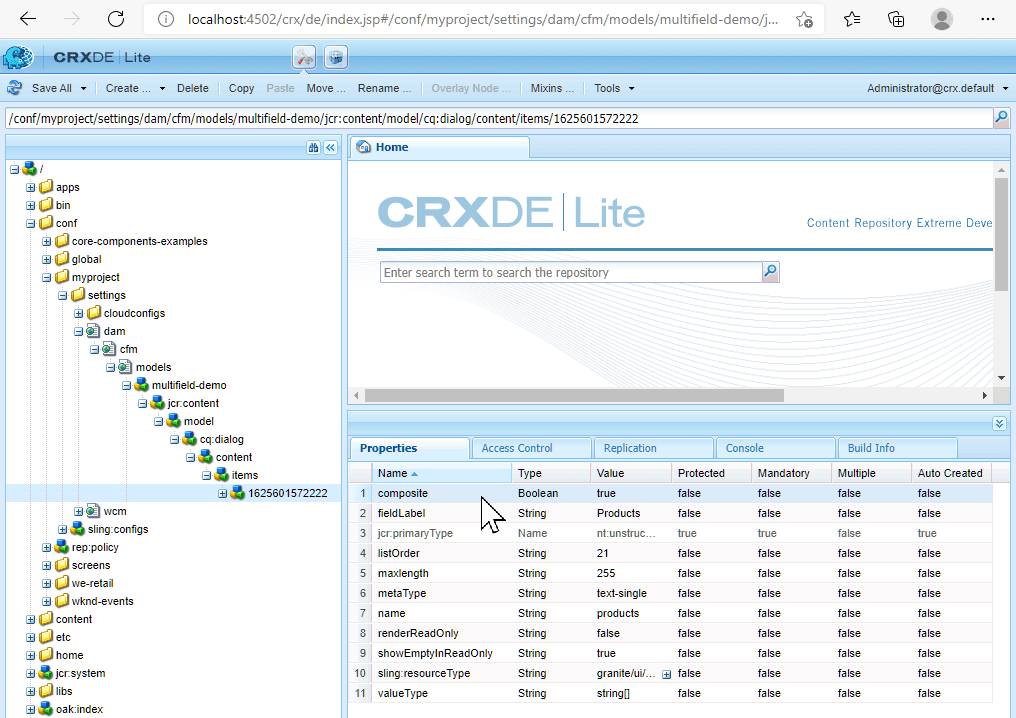Sort by the Value column header
Image resolution: width=1016 pixels, height=718 pixels.
(631, 473)
